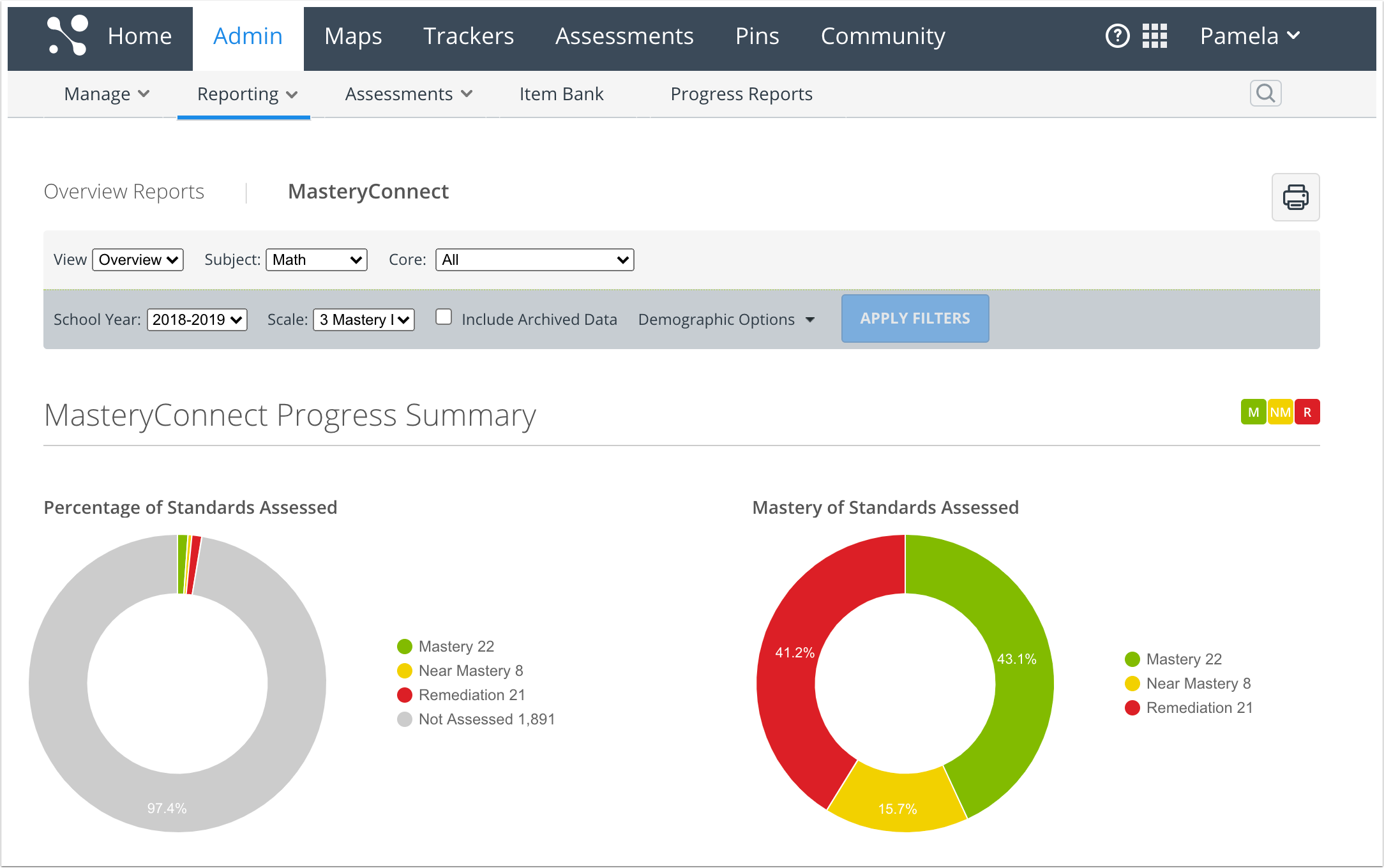Toggle the red R remediation badge

tap(1307, 412)
